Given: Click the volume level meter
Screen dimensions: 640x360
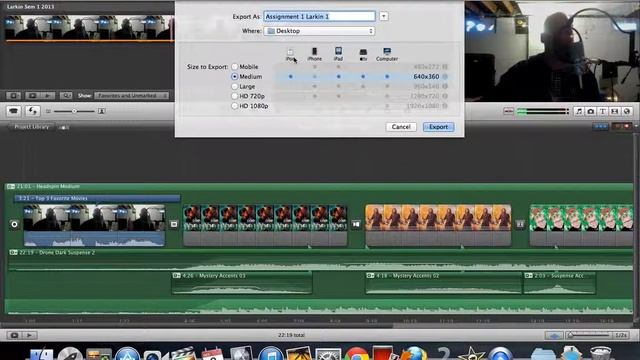Looking at the screenshot, I should (x=542, y=111).
